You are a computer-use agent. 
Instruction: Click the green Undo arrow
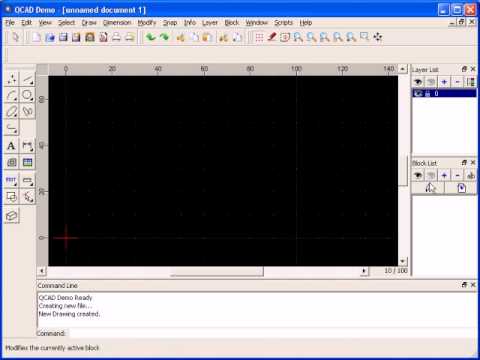[x=151, y=37]
